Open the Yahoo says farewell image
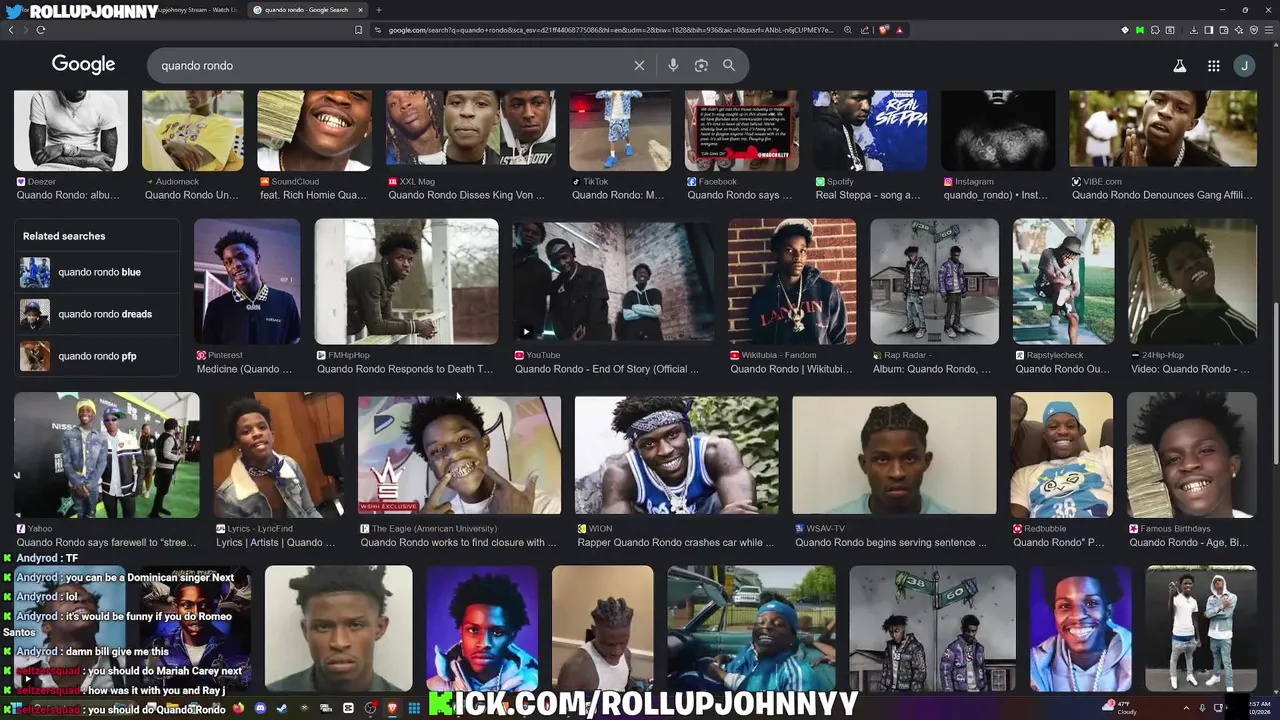 click(x=107, y=454)
